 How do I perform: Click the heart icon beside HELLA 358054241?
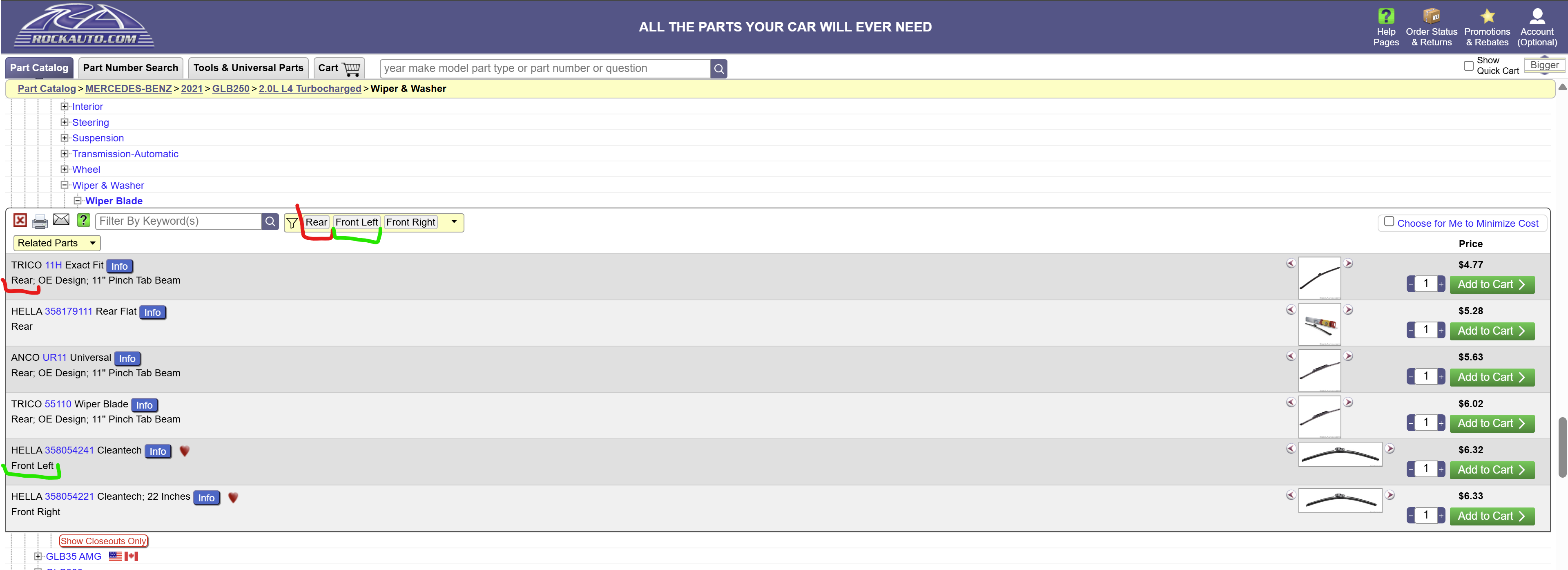click(185, 451)
